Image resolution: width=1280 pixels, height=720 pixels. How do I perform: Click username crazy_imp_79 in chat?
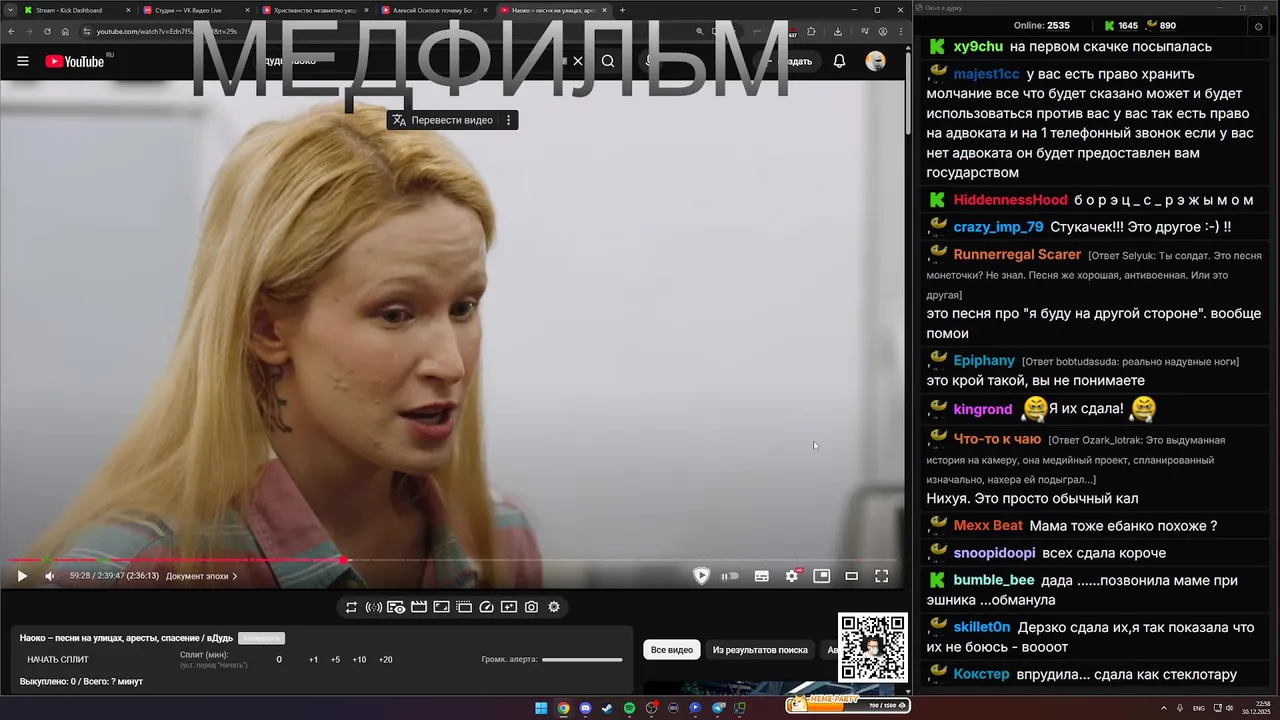[x=998, y=227]
